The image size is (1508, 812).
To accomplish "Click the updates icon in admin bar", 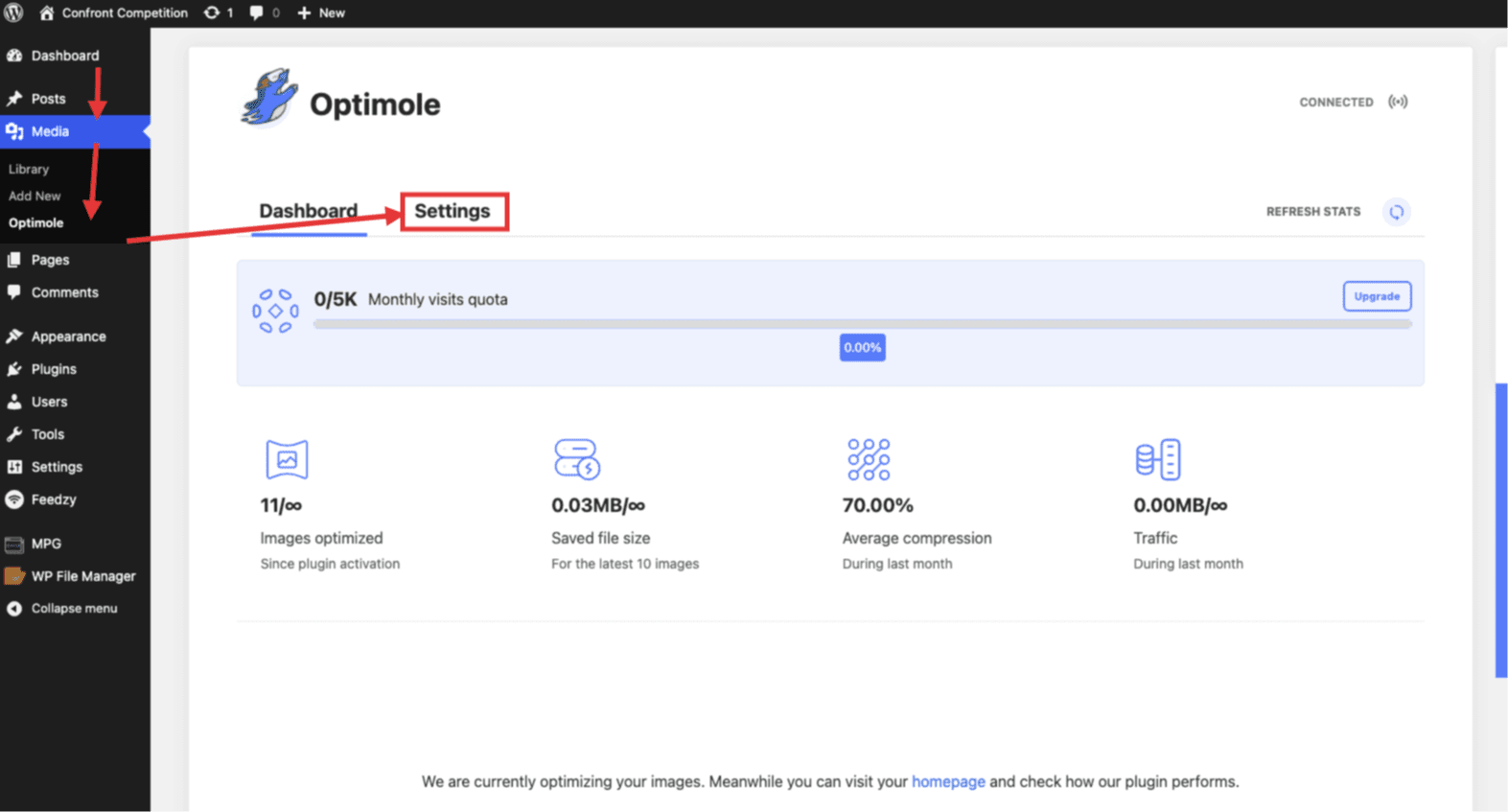I will click(x=218, y=12).
